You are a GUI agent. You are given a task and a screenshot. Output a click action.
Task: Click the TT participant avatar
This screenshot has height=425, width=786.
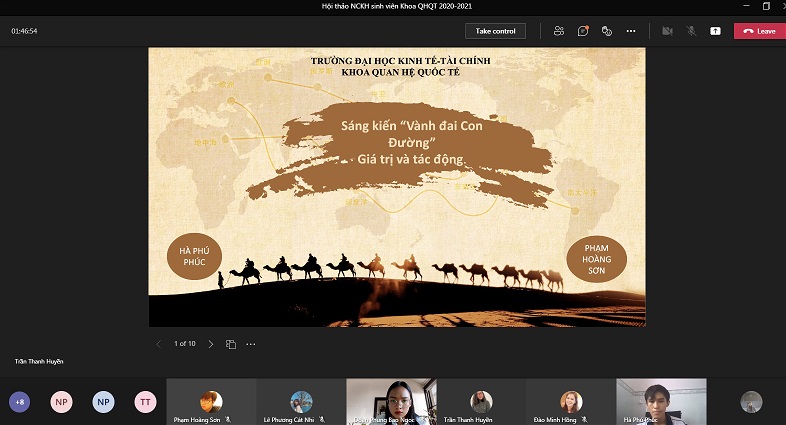[x=146, y=401]
